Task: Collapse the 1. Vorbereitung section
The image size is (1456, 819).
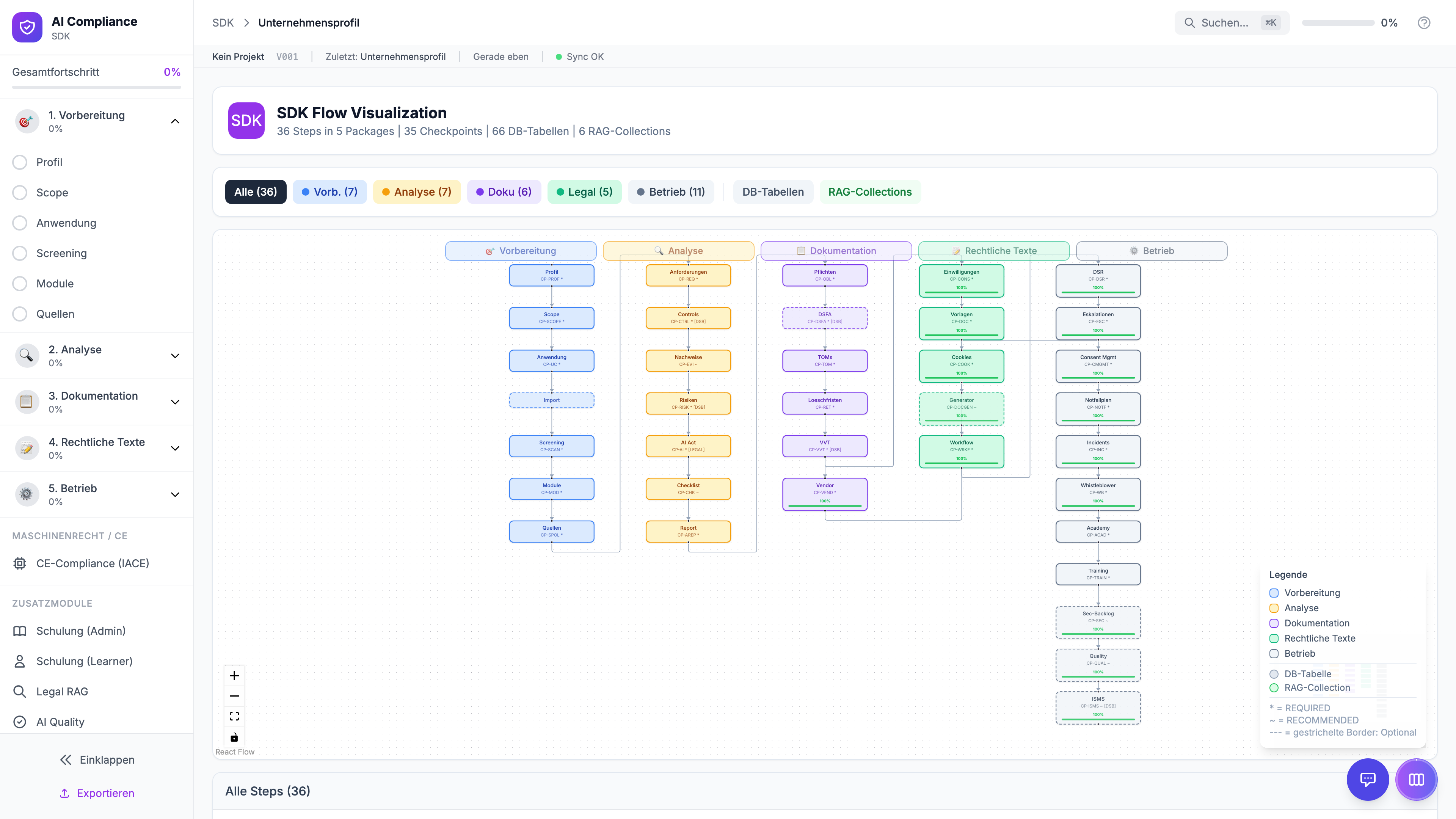Action: click(x=175, y=121)
